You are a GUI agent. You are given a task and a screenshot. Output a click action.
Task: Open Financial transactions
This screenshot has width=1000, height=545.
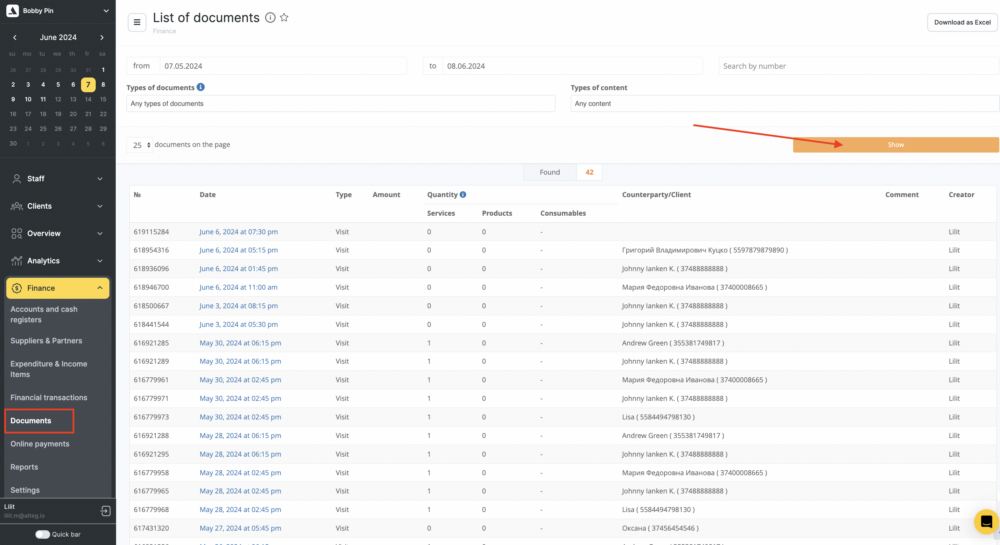click(x=48, y=398)
